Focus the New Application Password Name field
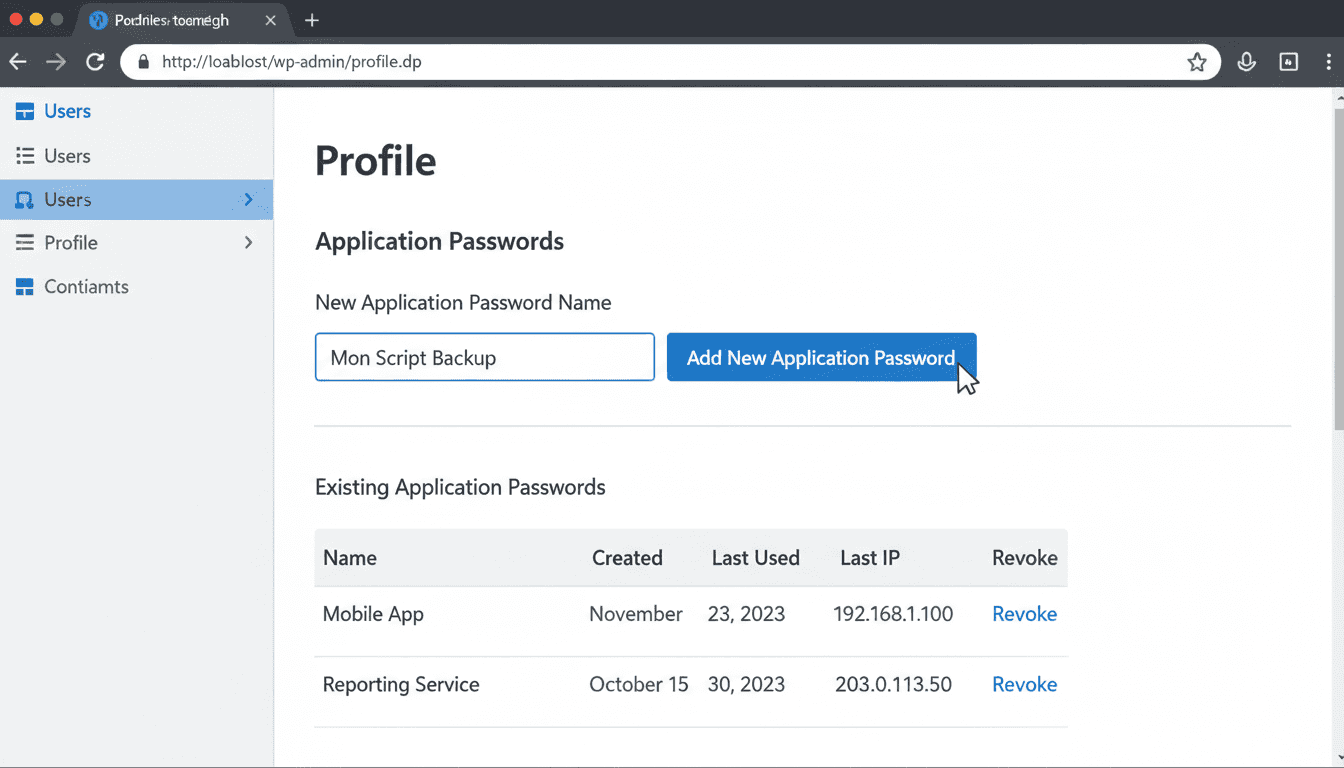 click(485, 357)
